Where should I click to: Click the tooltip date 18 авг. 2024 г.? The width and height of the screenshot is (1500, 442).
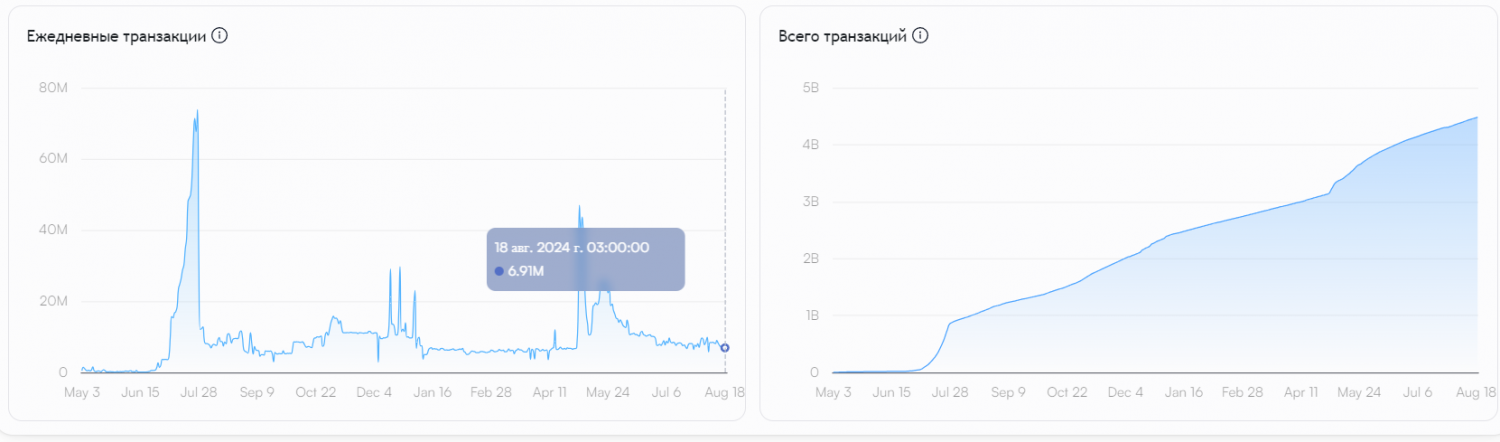tap(572, 247)
